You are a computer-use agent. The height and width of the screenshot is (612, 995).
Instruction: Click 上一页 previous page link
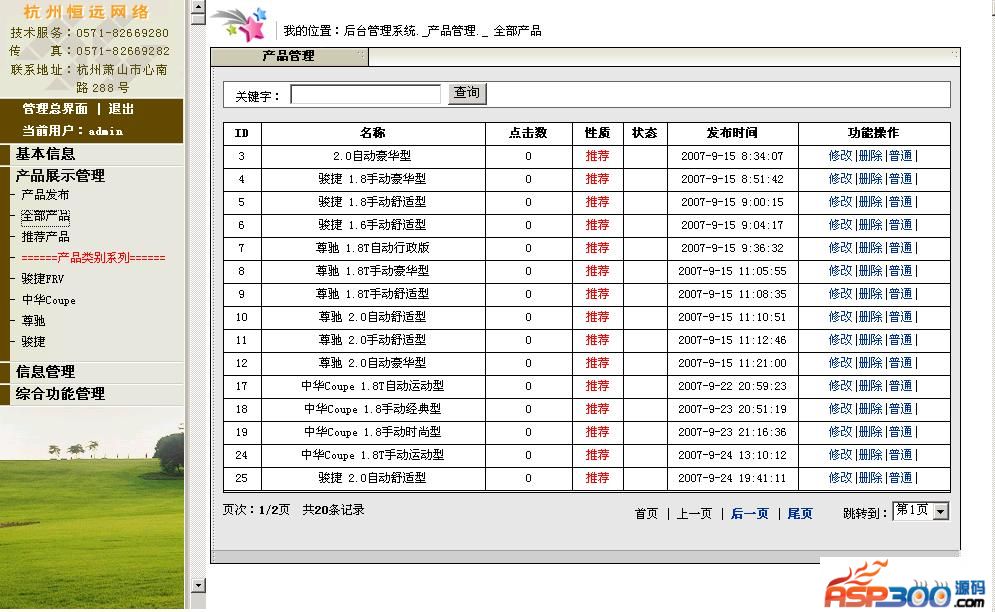[x=694, y=514]
